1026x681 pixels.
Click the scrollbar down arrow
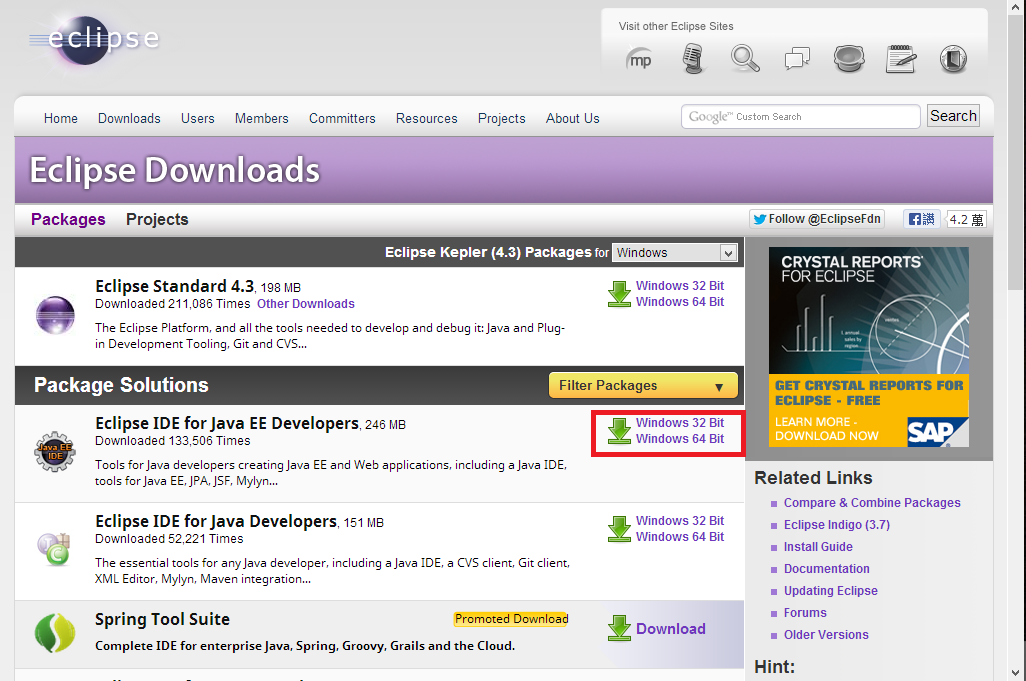[1016, 673]
